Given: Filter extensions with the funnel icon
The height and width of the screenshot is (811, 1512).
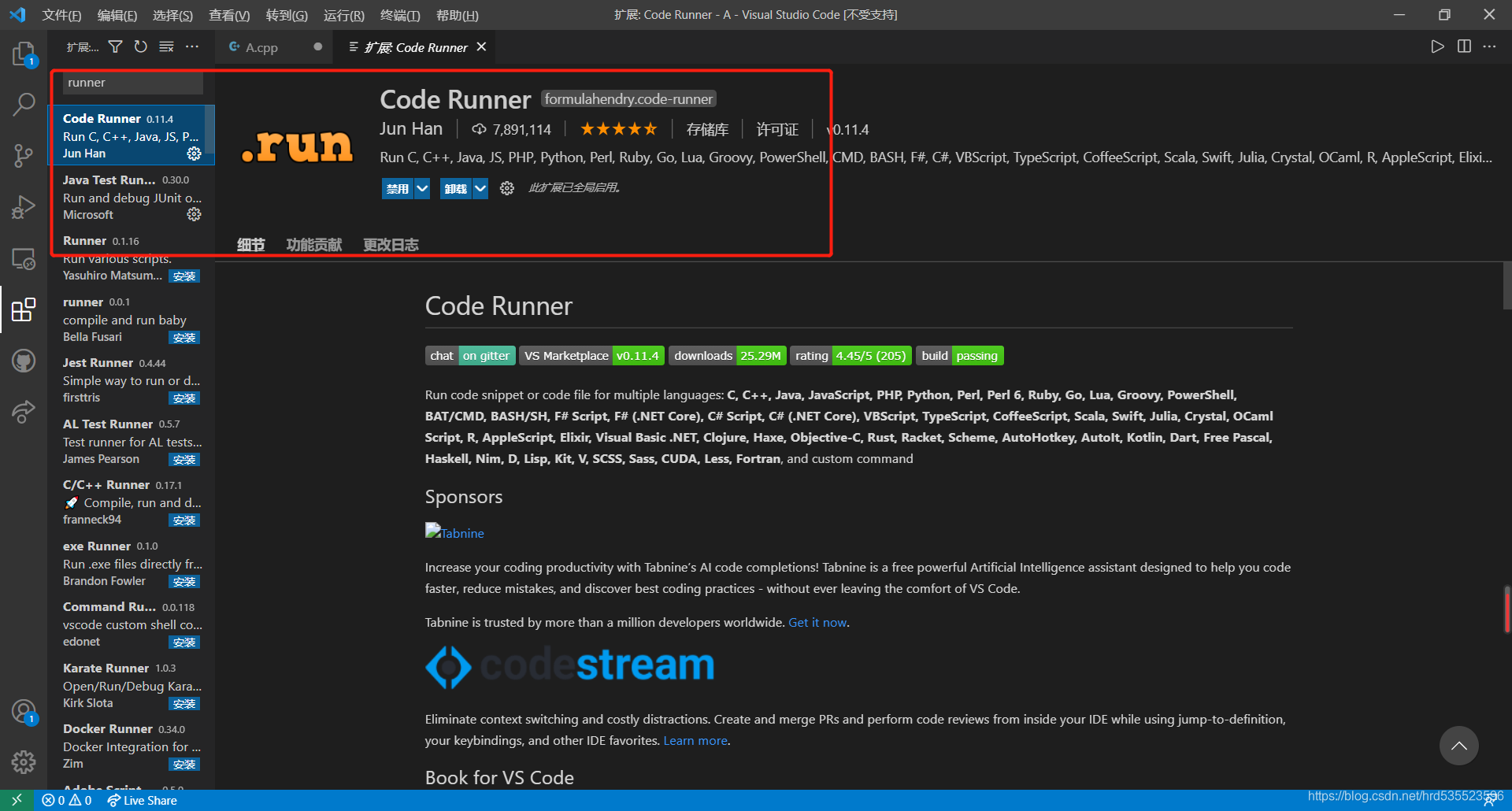Looking at the screenshot, I should [115, 47].
